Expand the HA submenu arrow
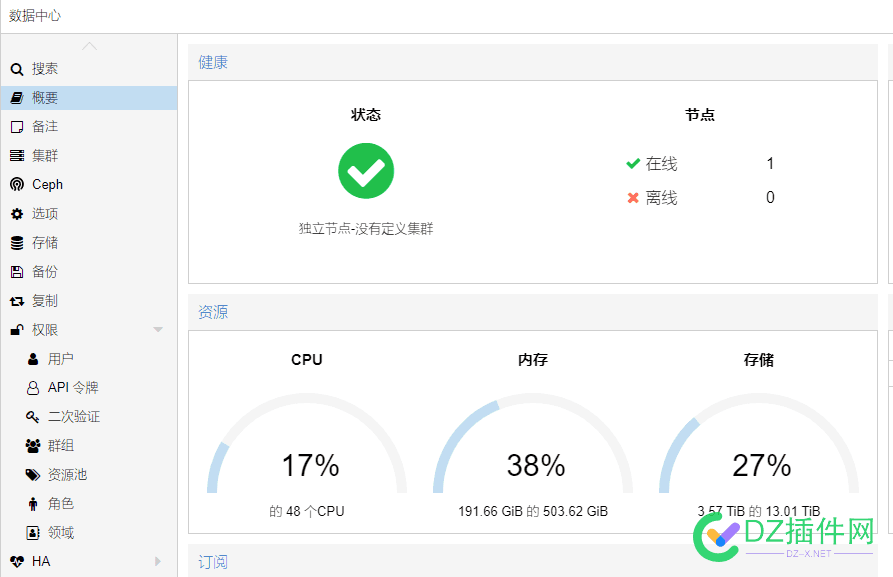The width and height of the screenshot is (893, 577). (x=158, y=562)
